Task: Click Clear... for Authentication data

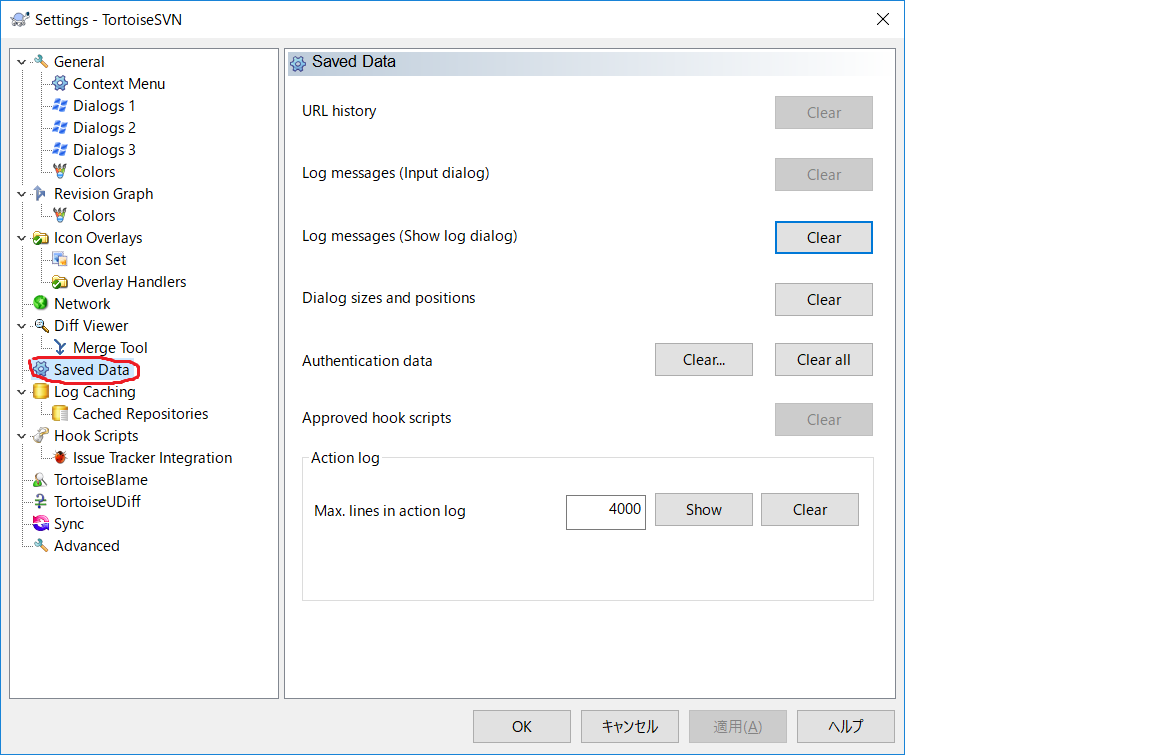Action: click(704, 360)
